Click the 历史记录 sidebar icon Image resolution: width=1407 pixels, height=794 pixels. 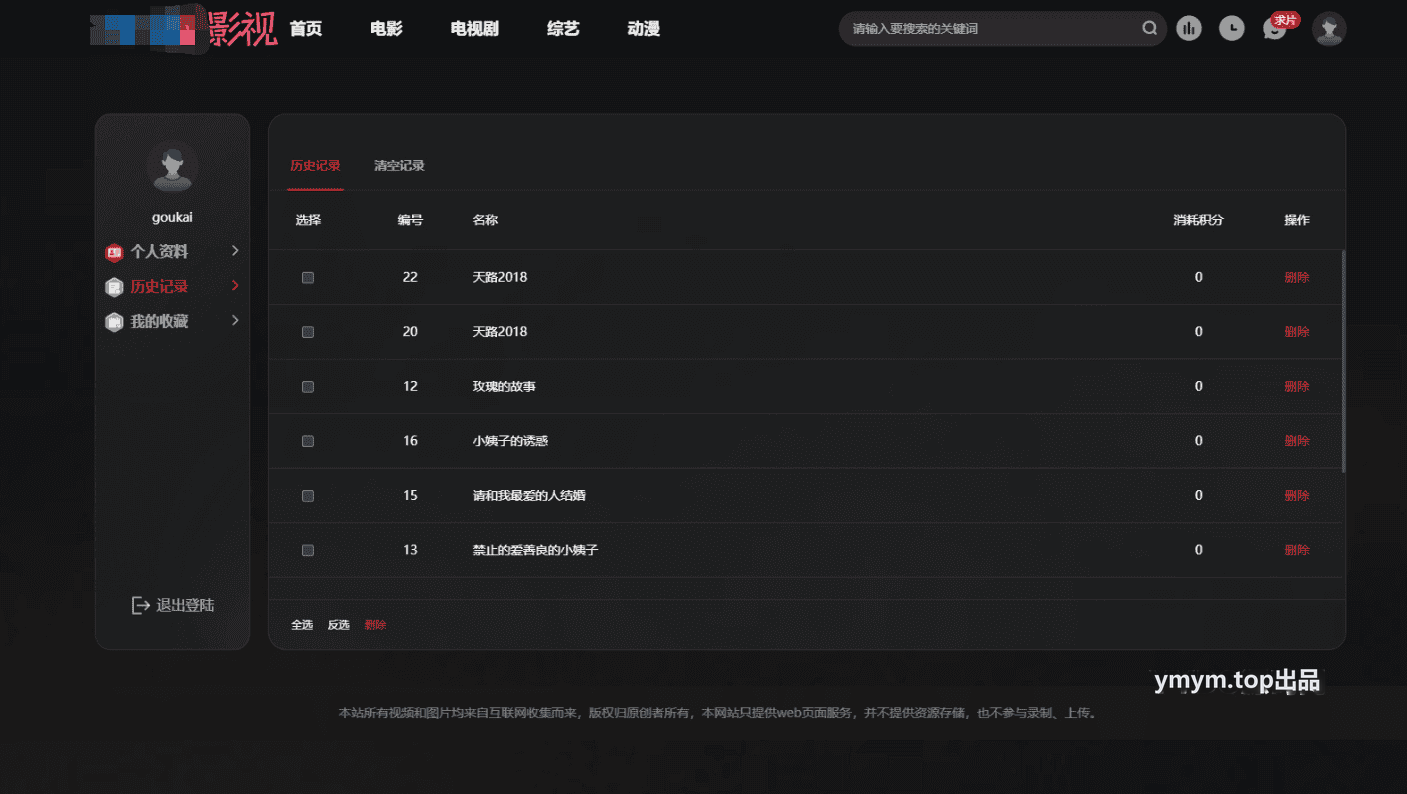coord(114,287)
